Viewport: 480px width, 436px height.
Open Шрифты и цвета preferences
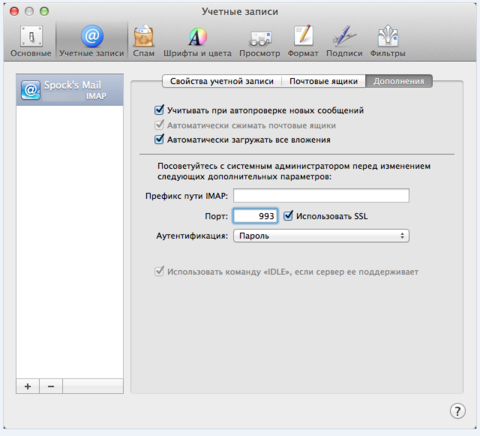pyautogui.click(x=197, y=41)
